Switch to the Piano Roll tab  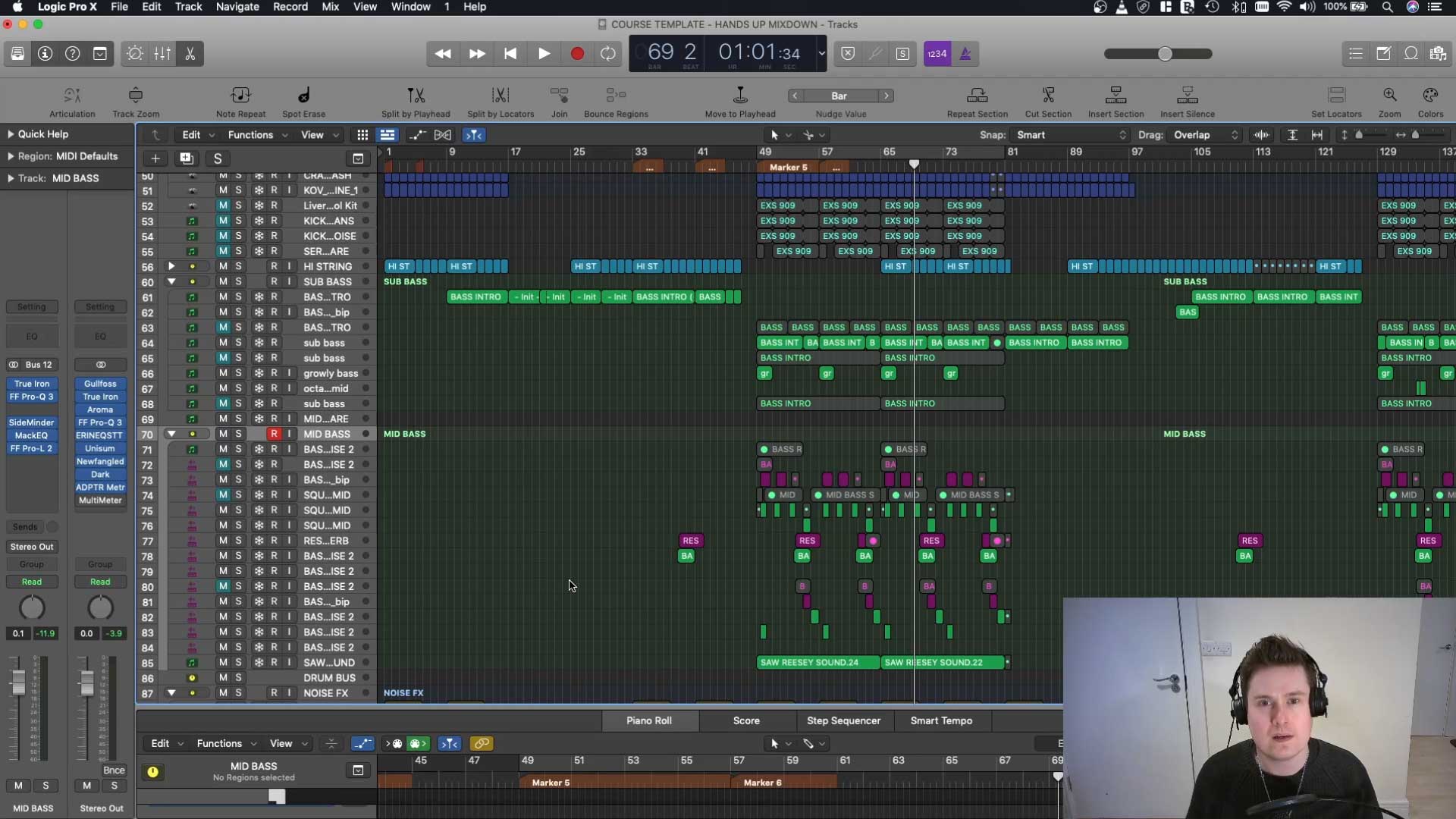coord(649,720)
